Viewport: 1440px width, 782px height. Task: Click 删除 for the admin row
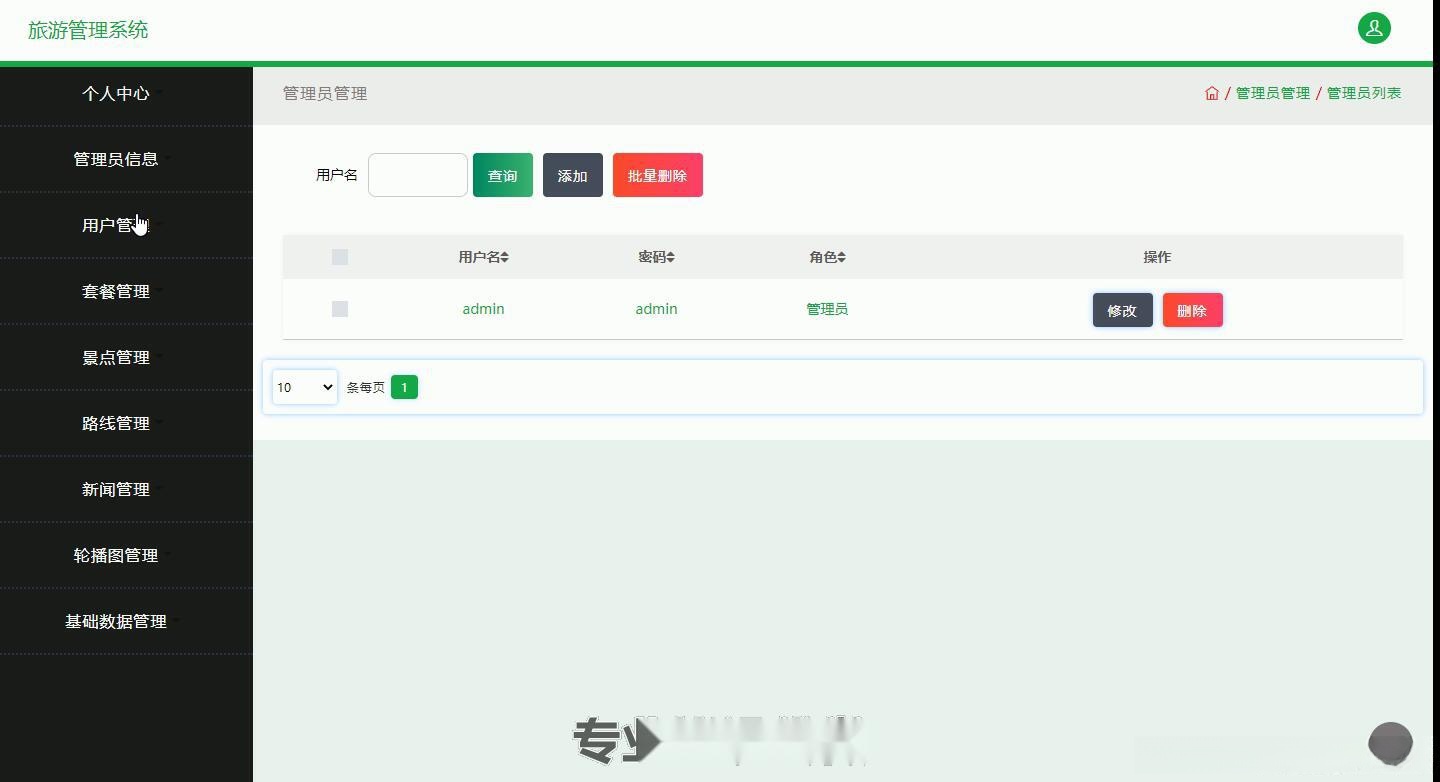click(x=1193, y=310)
